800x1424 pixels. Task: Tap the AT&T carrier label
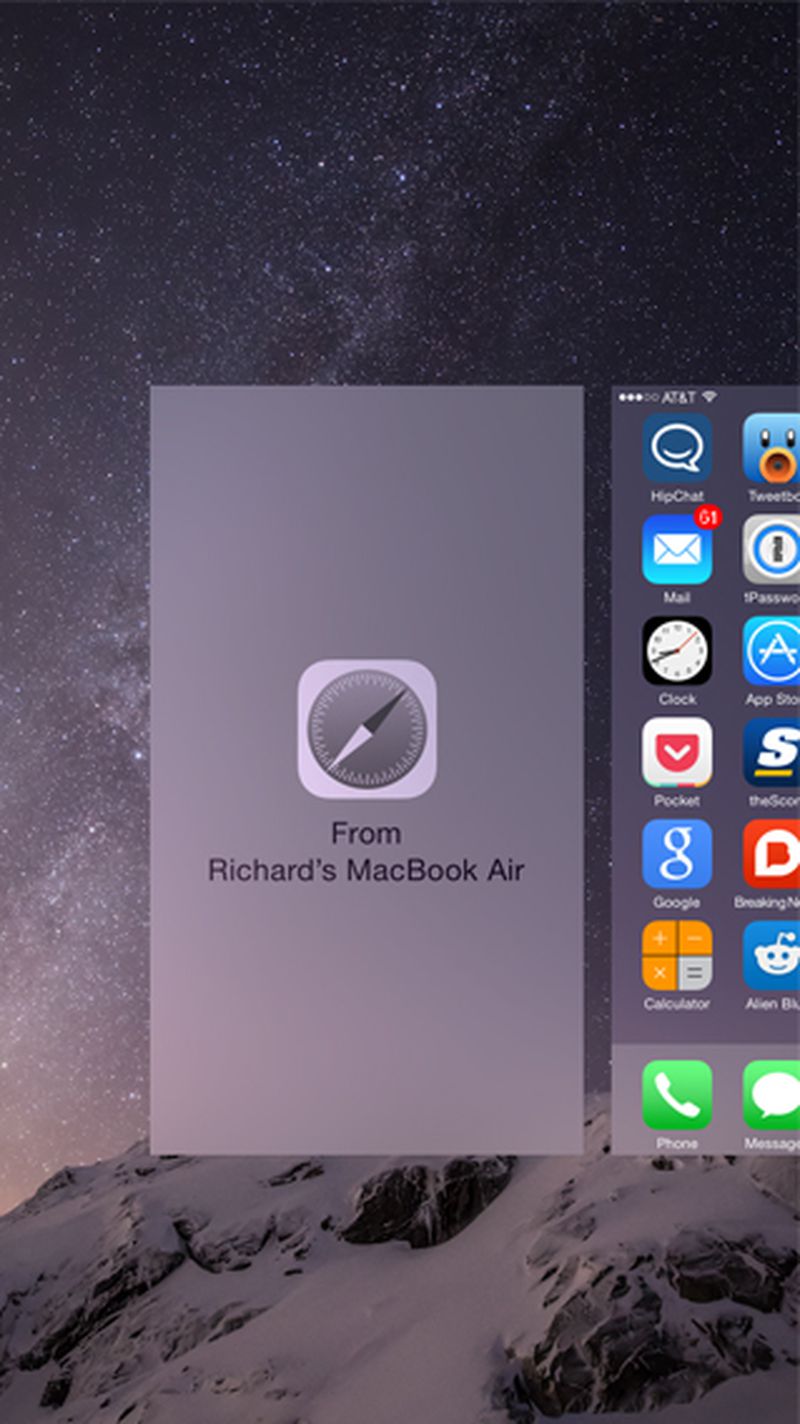click(x=678, y=397)
